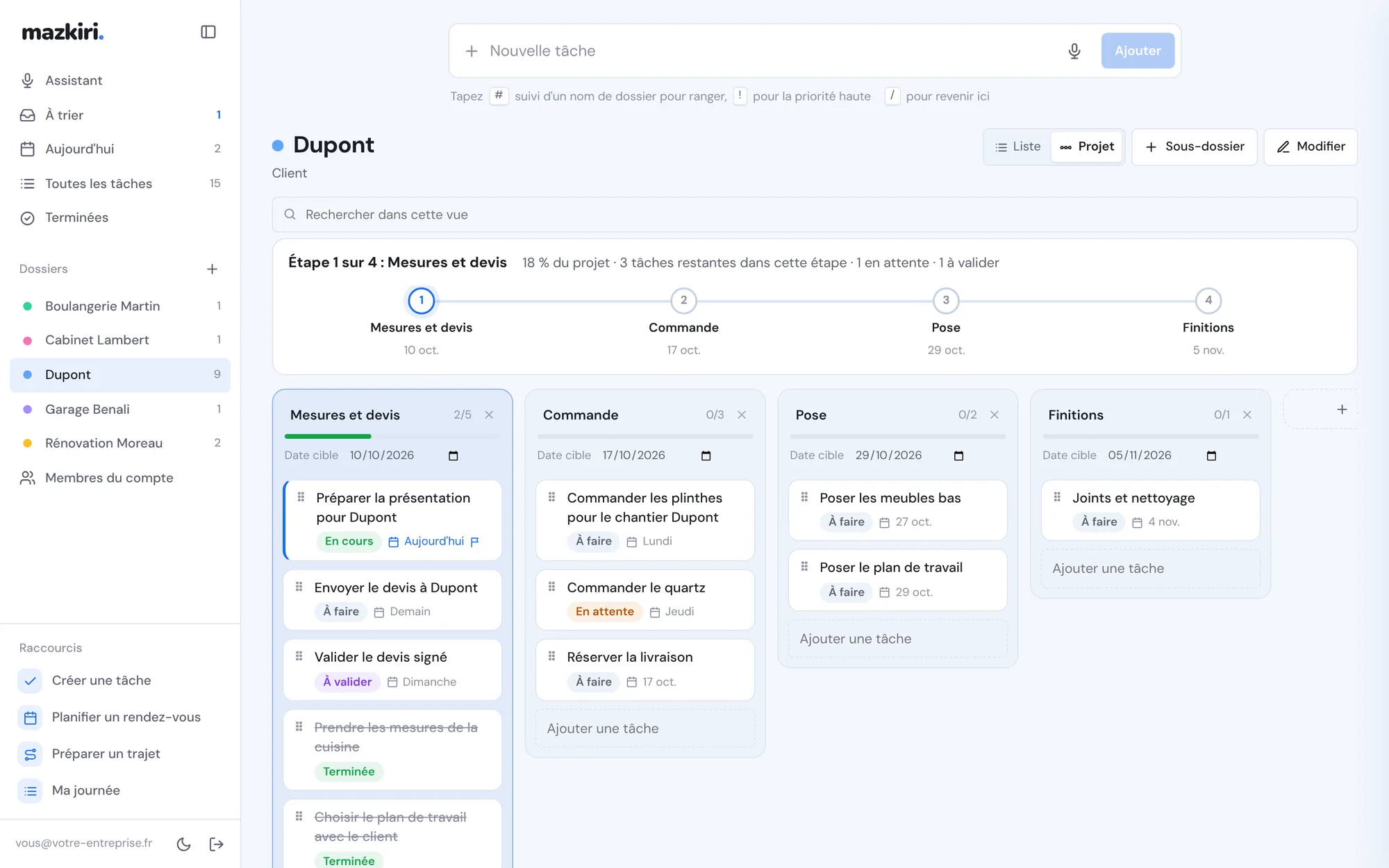Change status En attente on Commander le quartz
1389x868 pixels.
click(x=604, y=612)
